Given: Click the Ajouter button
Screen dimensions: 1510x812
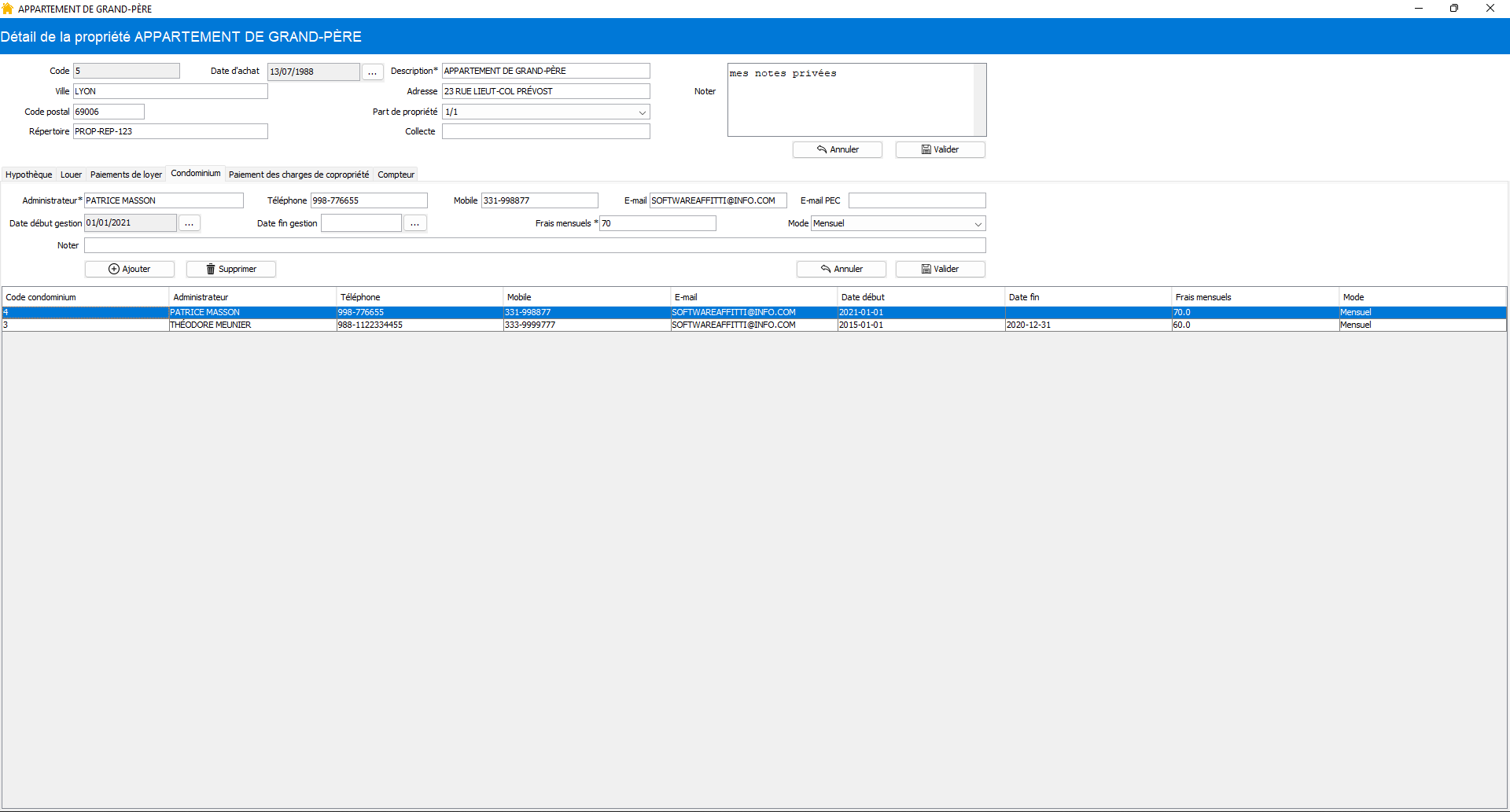Looking at the screenshot, I should [130, 269].
